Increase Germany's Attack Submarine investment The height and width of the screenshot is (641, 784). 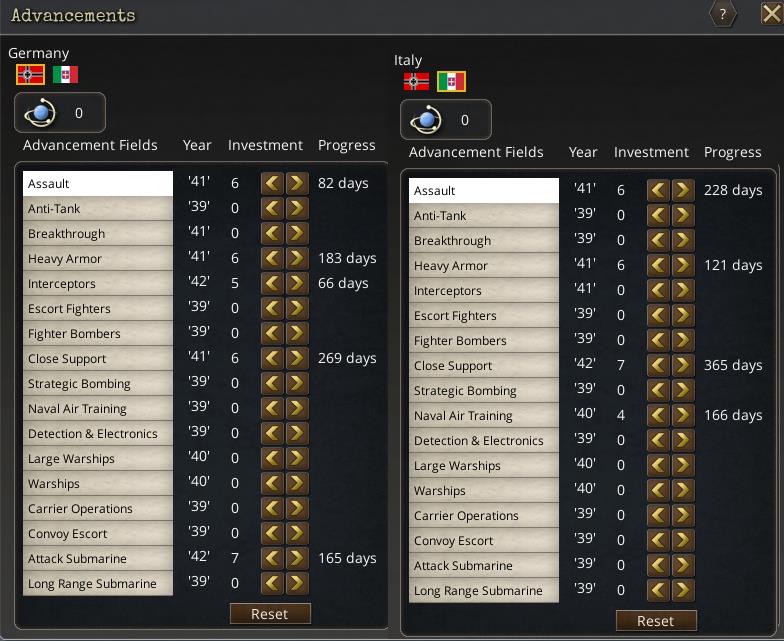[297, 558]
